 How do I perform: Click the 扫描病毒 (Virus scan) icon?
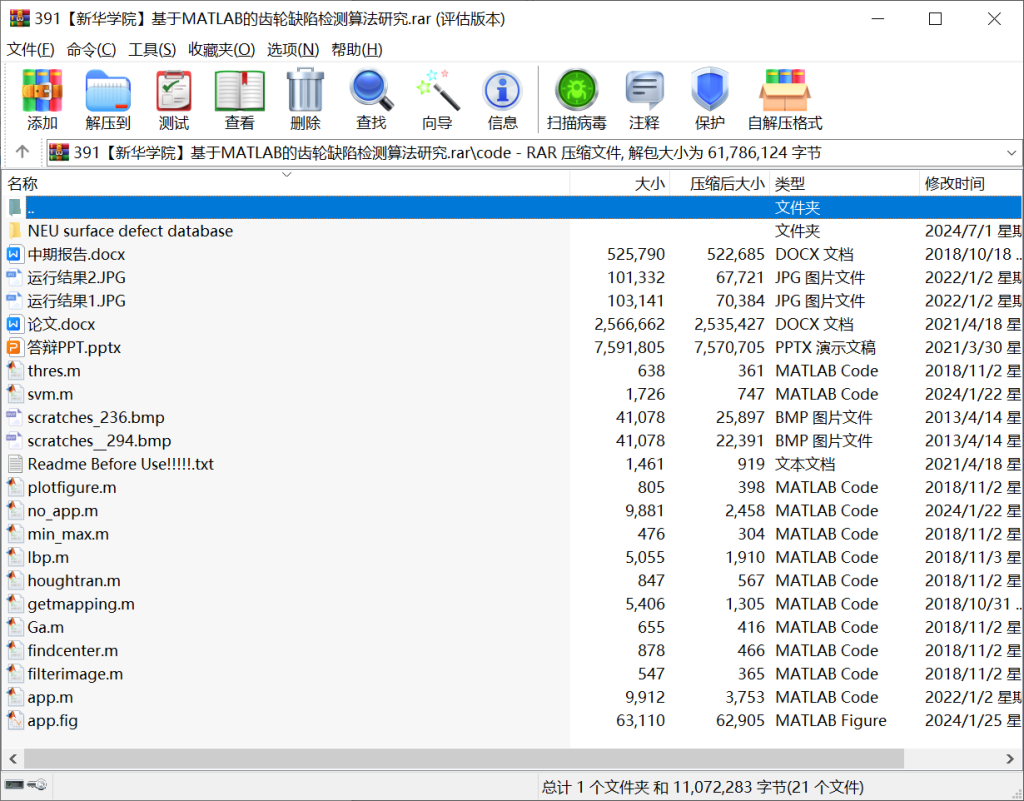coord(577,91)
